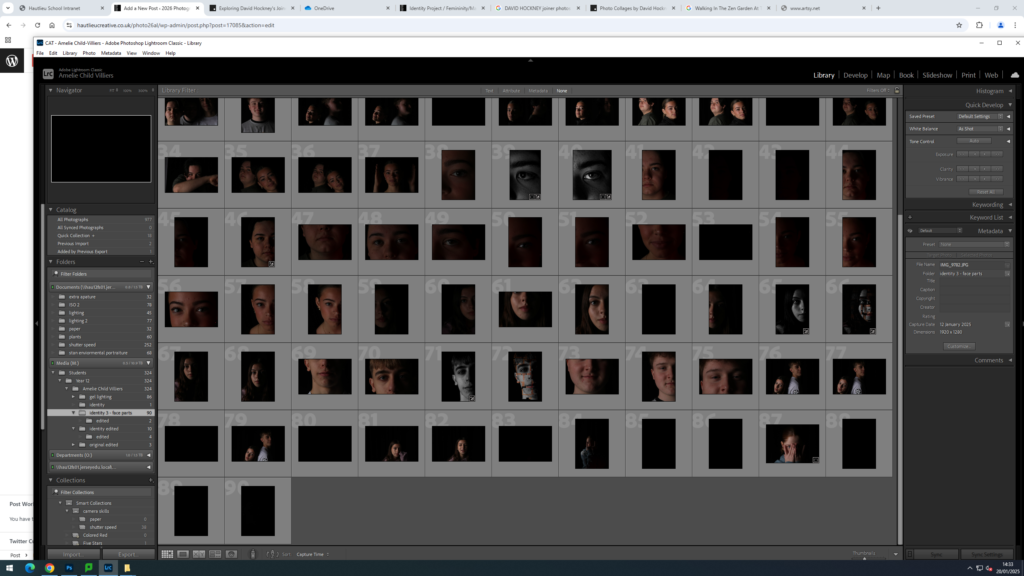Open browser extensions puzzle icon
This screenshot has width=1024, height=576.
click(979, 25)
